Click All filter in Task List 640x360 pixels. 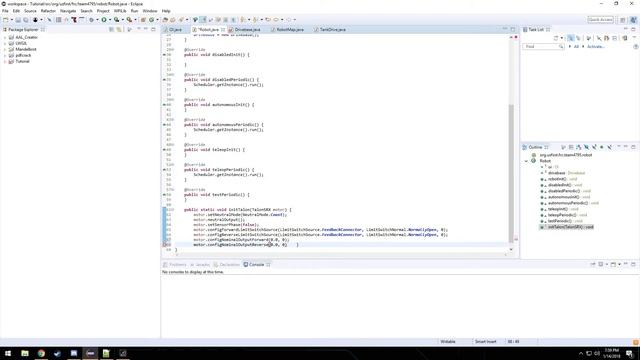576,47
